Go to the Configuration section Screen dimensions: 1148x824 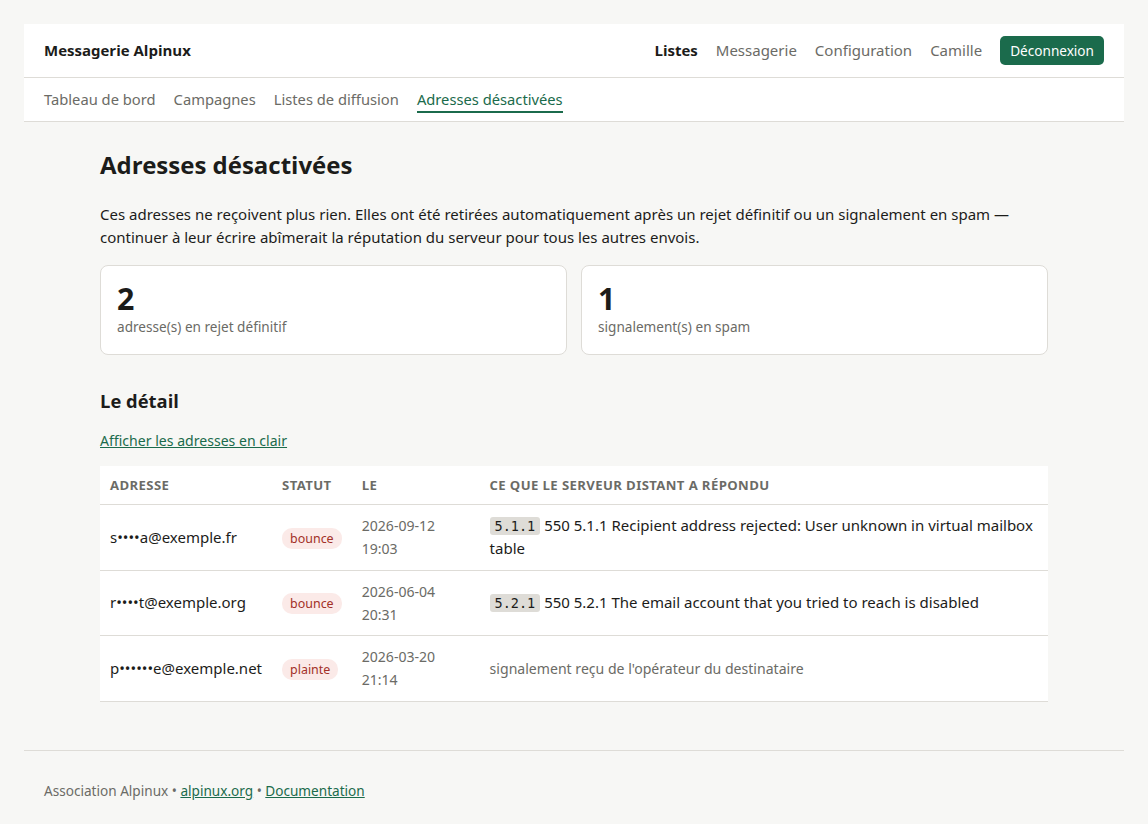point(863,51)
